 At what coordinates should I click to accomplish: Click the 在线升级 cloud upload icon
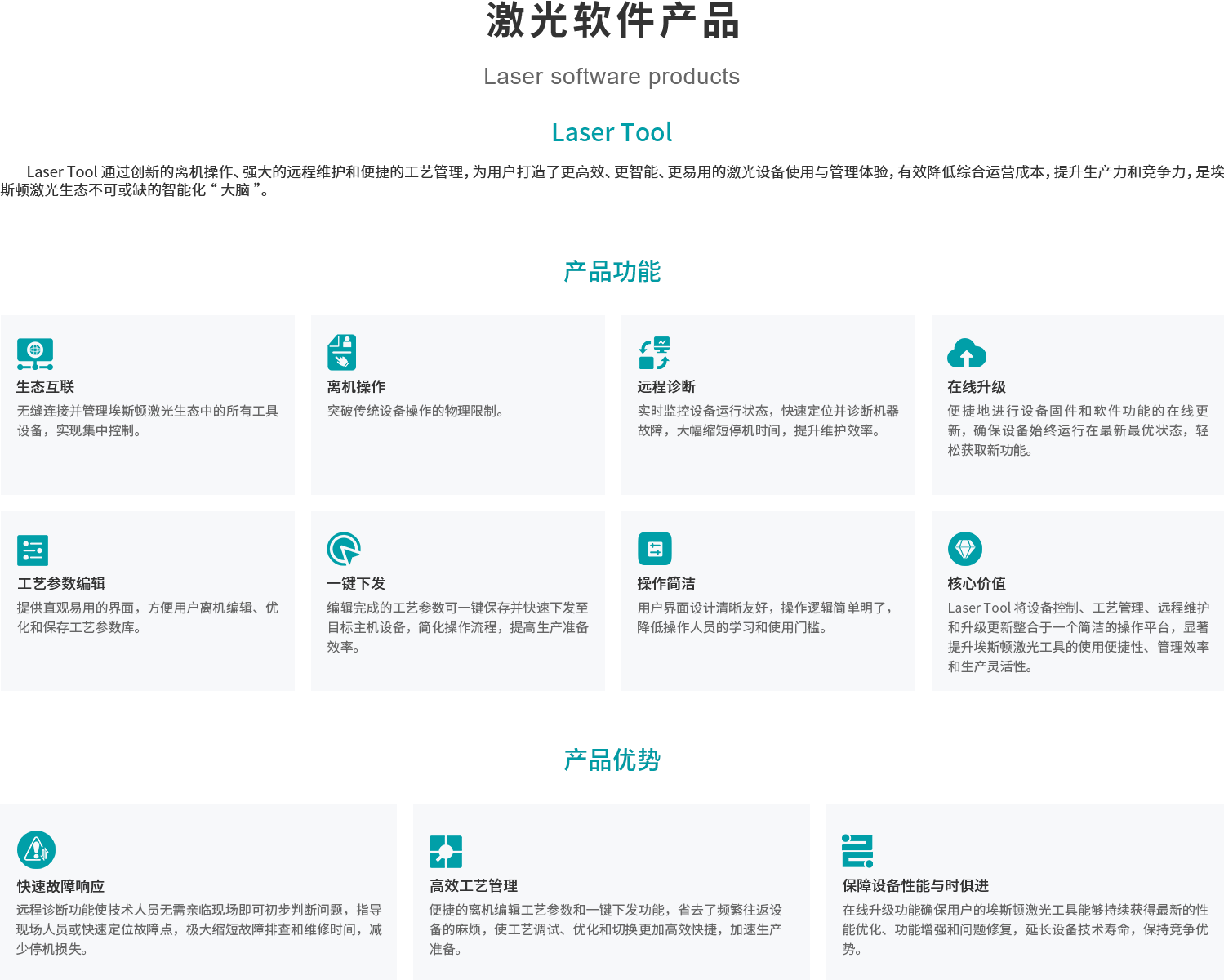click(x=967, y=354)
